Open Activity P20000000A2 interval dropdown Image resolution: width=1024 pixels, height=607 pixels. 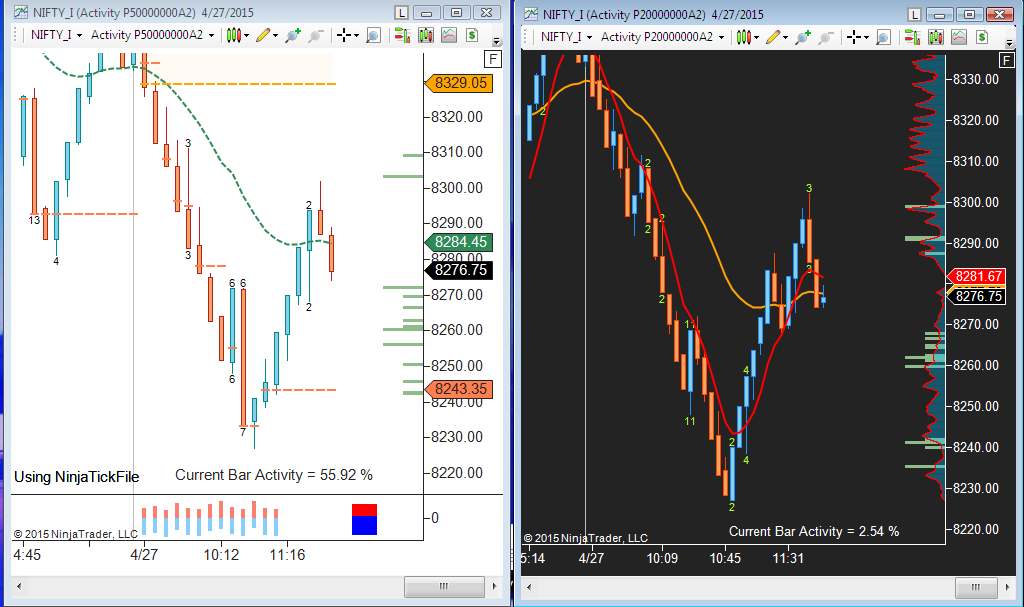tap(663, 37)
